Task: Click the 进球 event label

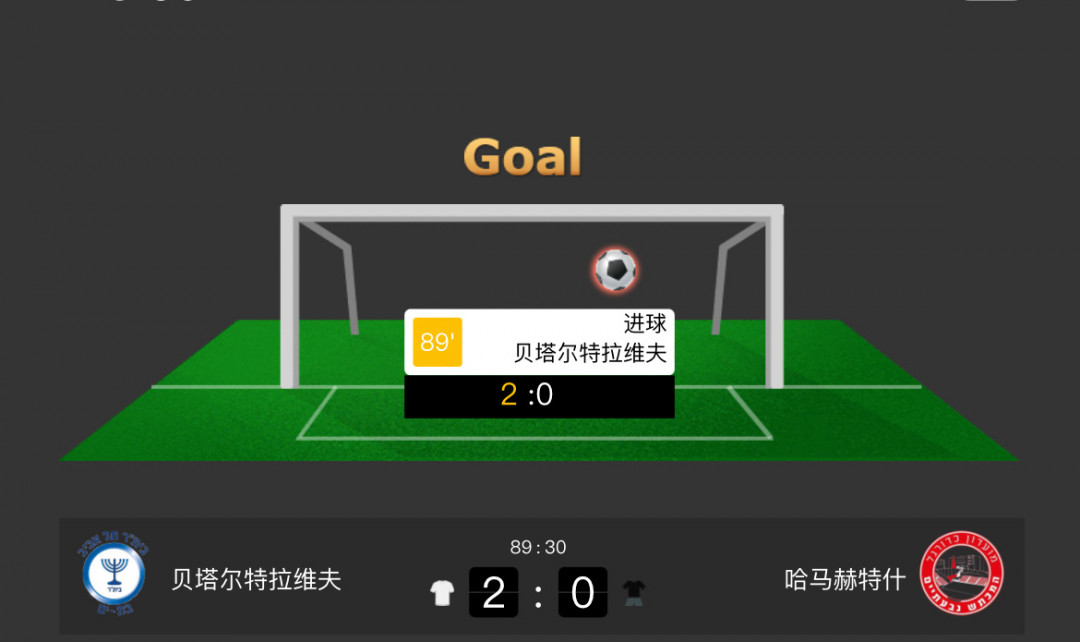Action: point(645,323)
